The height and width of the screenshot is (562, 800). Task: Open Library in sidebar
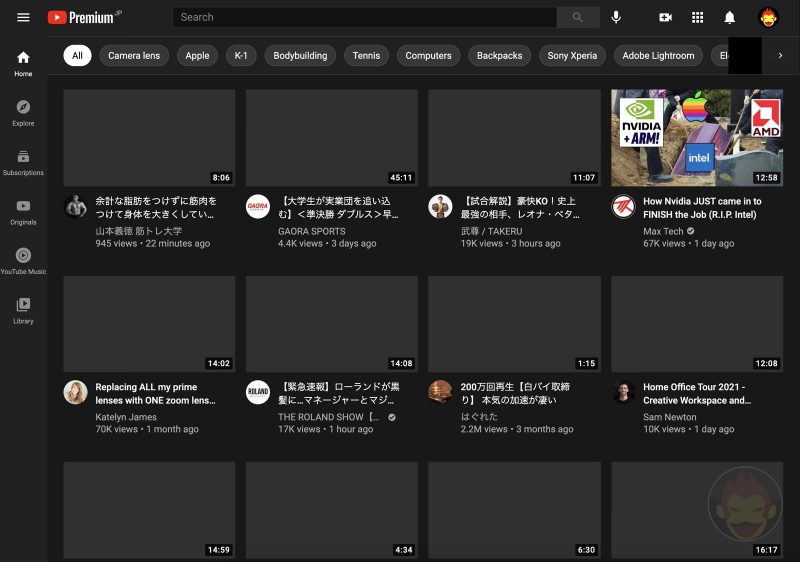23,311
